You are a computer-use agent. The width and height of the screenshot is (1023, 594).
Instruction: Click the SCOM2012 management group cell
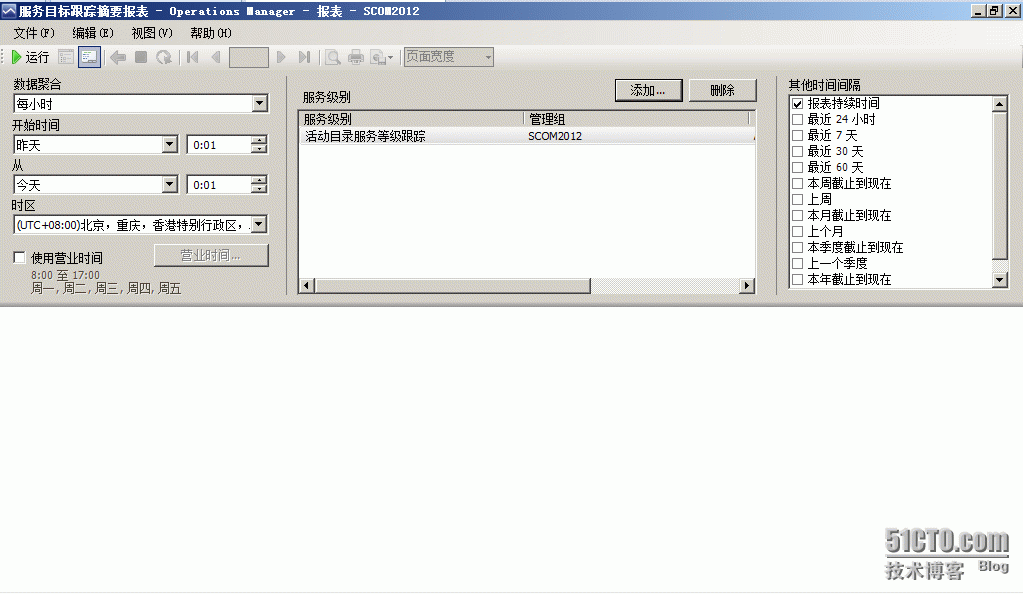(x=555, y=136)
